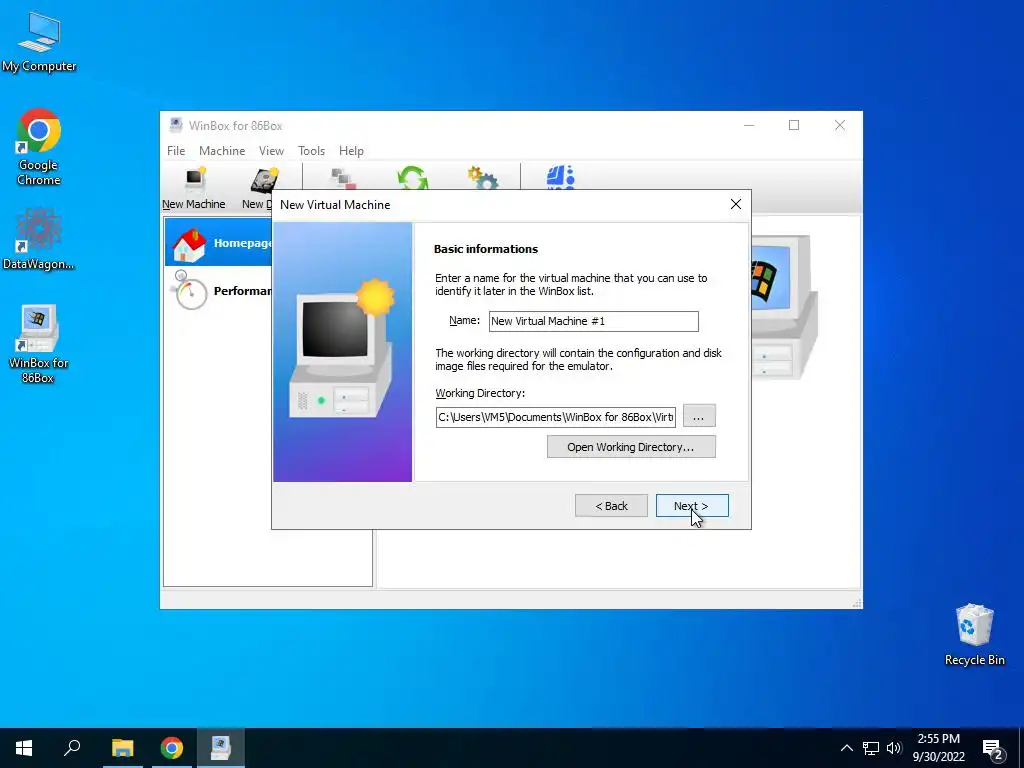Click Open Working Directory button
This screenshot has height=768, width=1024.
pyautogui.click(x=631, y=447)
